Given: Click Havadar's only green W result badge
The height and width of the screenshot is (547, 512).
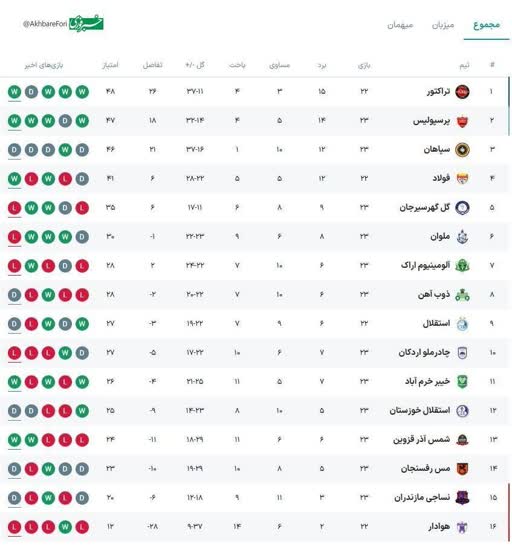Looking at the screenshot, I should click(x=65, y=526).
